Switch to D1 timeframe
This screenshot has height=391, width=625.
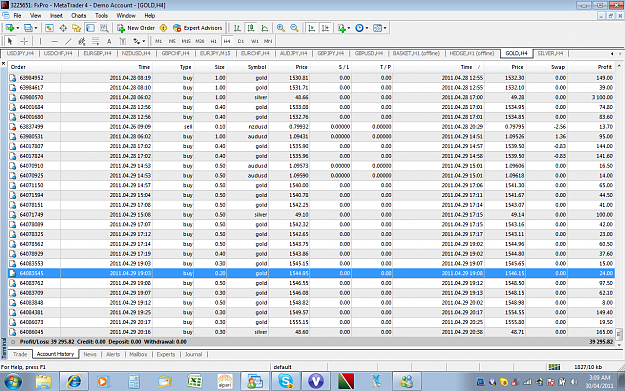click(241, 41)
